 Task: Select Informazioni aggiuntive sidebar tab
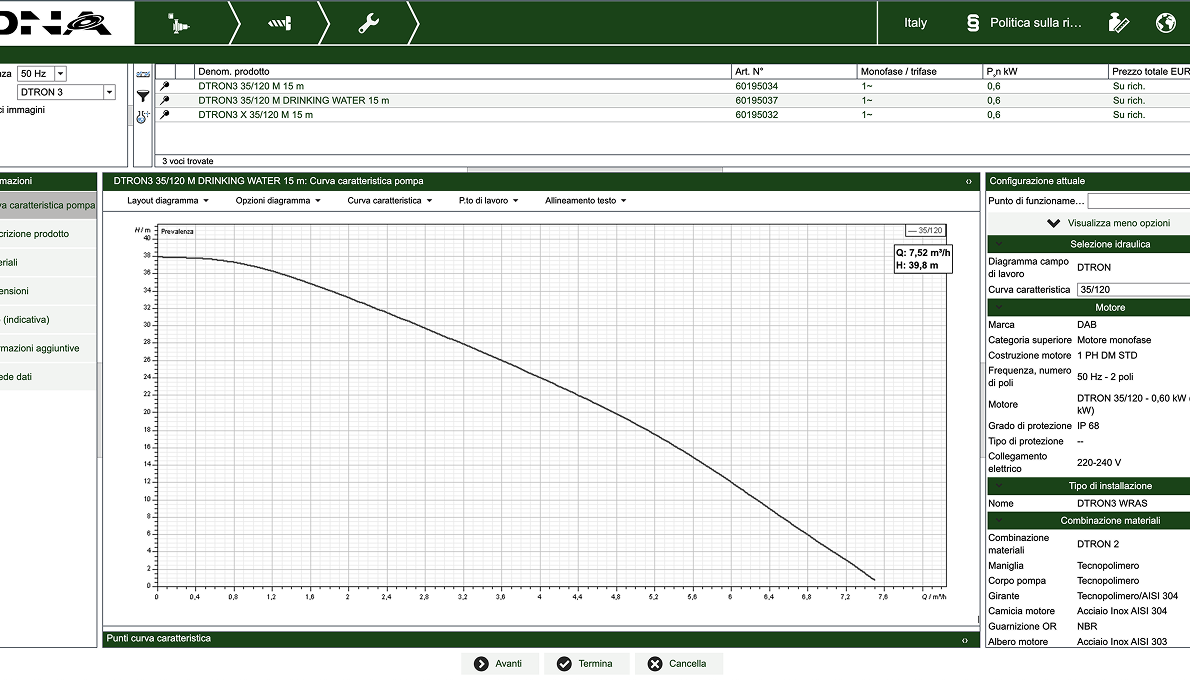[x=48, y=348]
